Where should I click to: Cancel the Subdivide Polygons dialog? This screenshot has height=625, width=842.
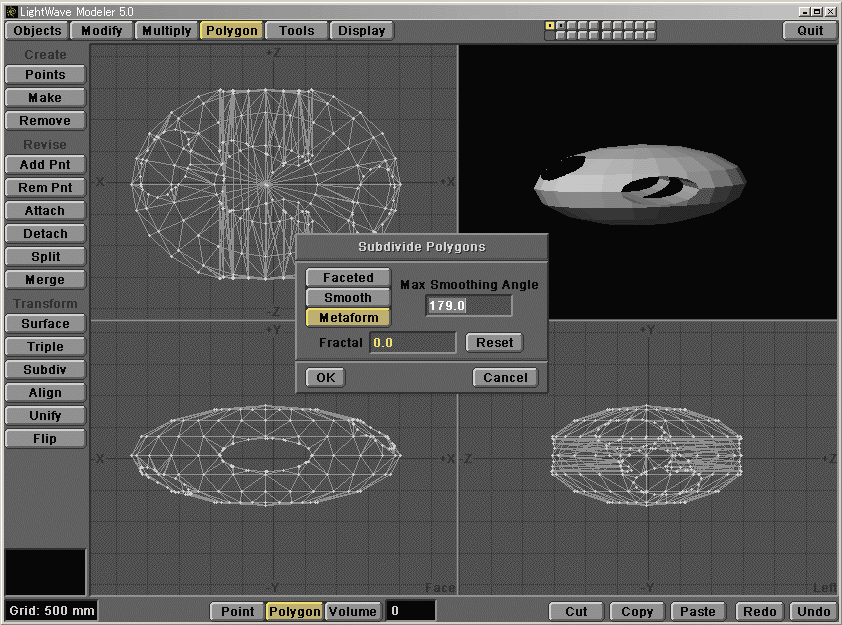tap(505, 377)
